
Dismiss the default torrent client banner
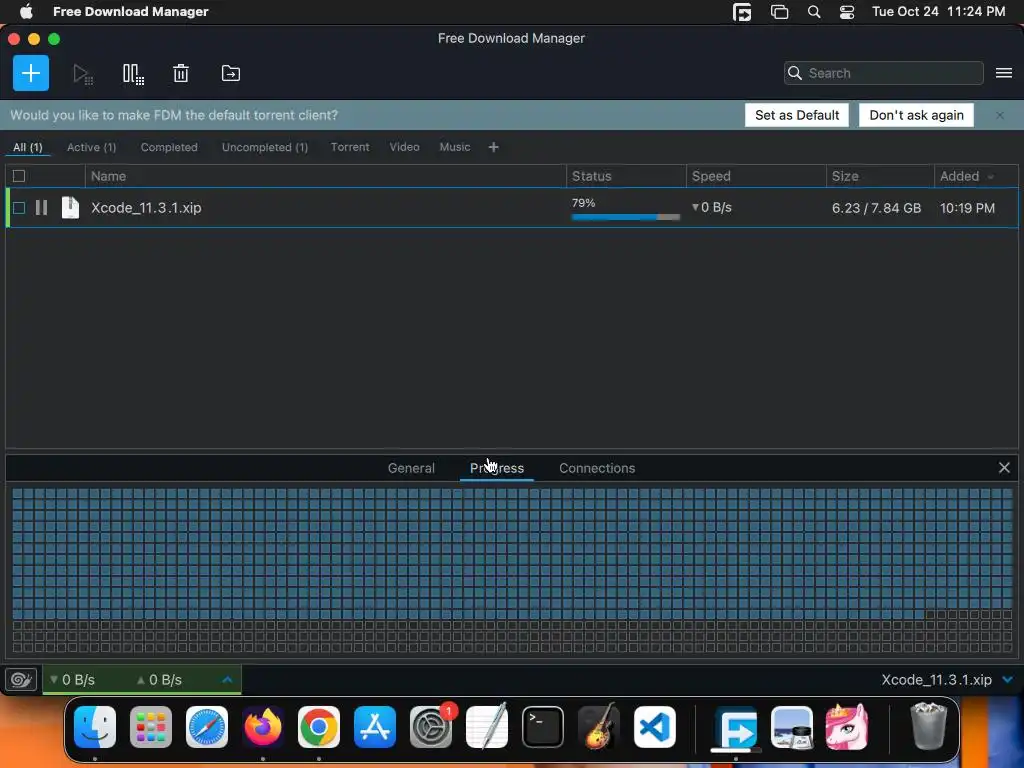click(x=1000, y=116)
